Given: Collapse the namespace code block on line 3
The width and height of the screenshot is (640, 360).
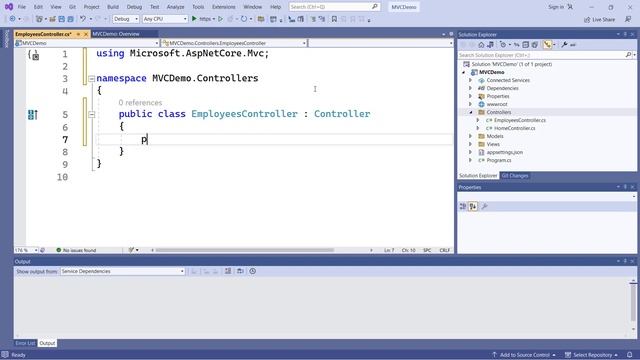Looking at the screenshot, I should [x=91, y=78].
